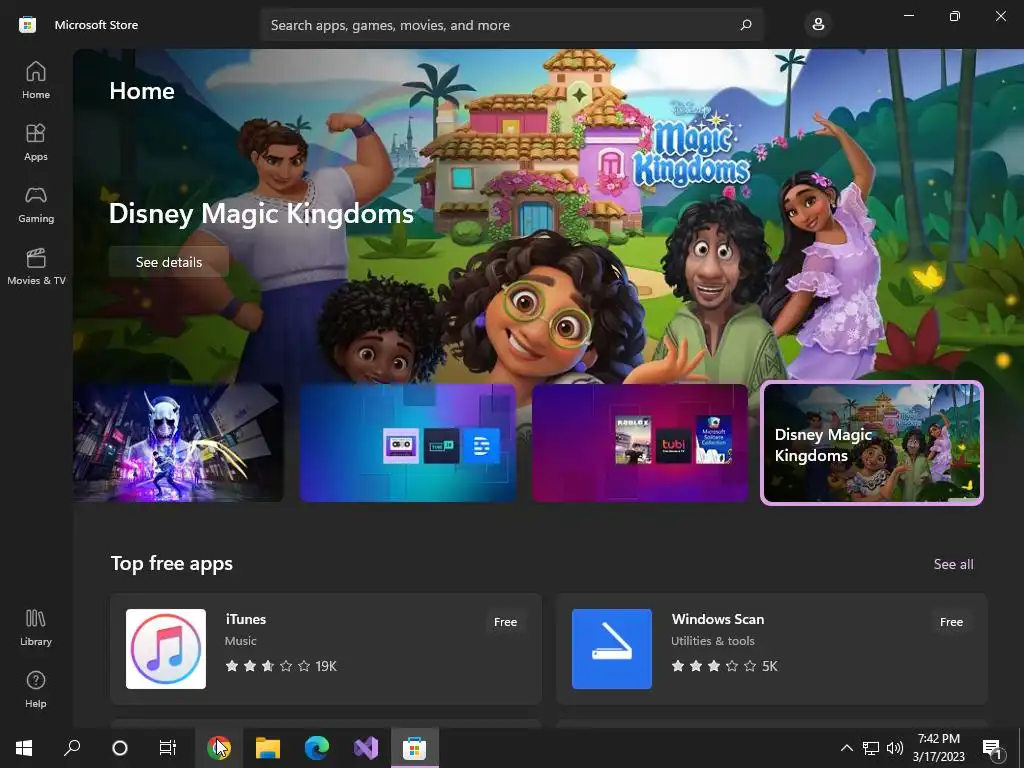Open File Explorer from the taskbar
Image resolution: width=1024 pixels, height=768 pixels.
(268, 748)
